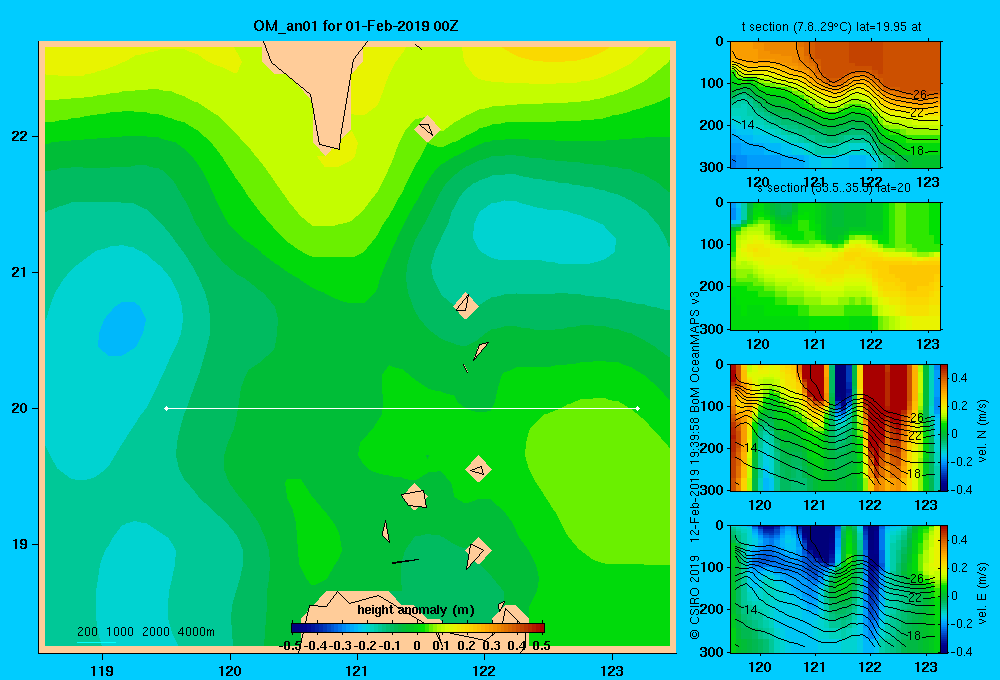Click the 'vel. E (m/s)' axis label
Screen dimensions: 1000x680
click(x=982, y=592)
